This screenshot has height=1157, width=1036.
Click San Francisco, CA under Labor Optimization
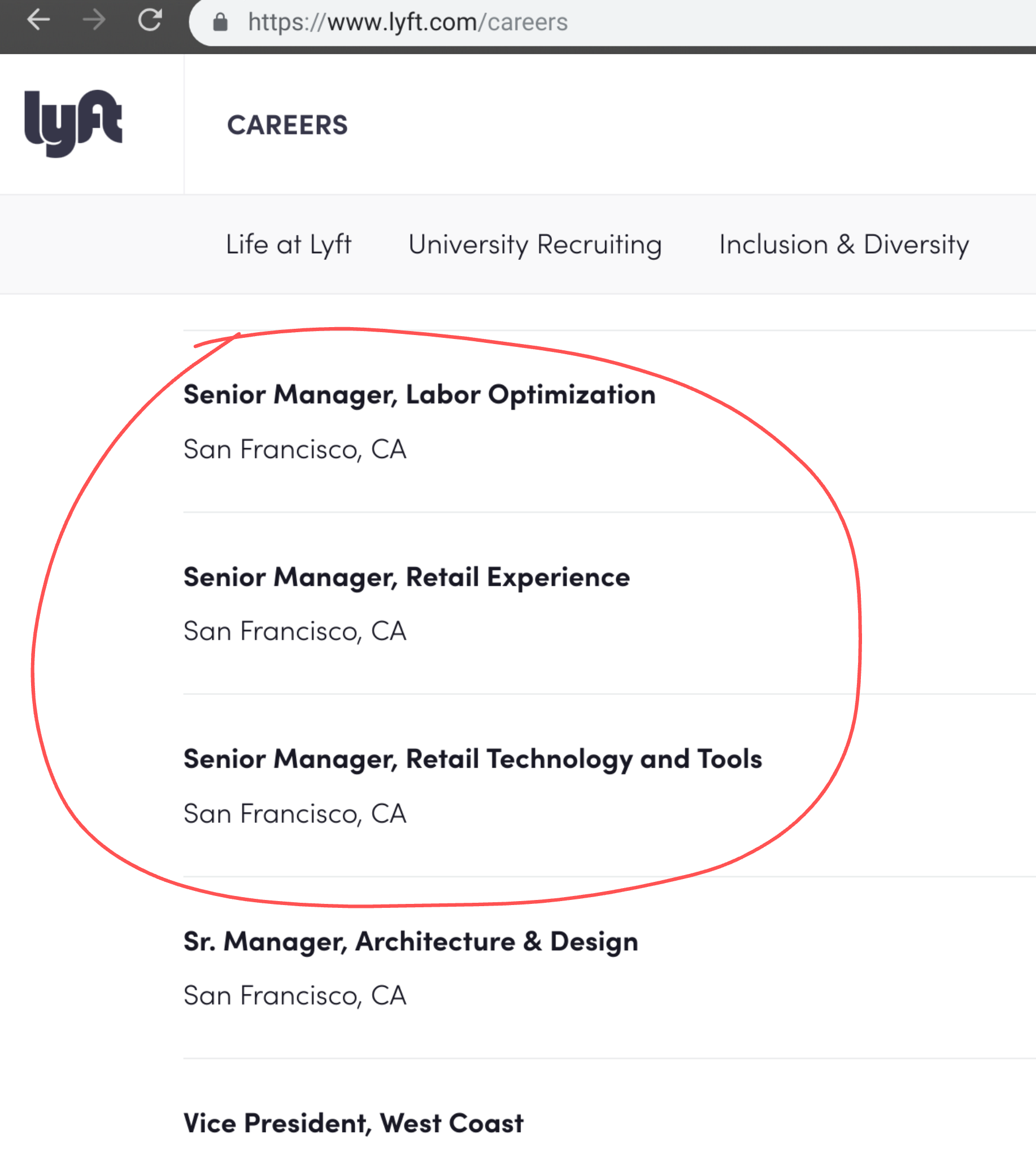point(295,450)
